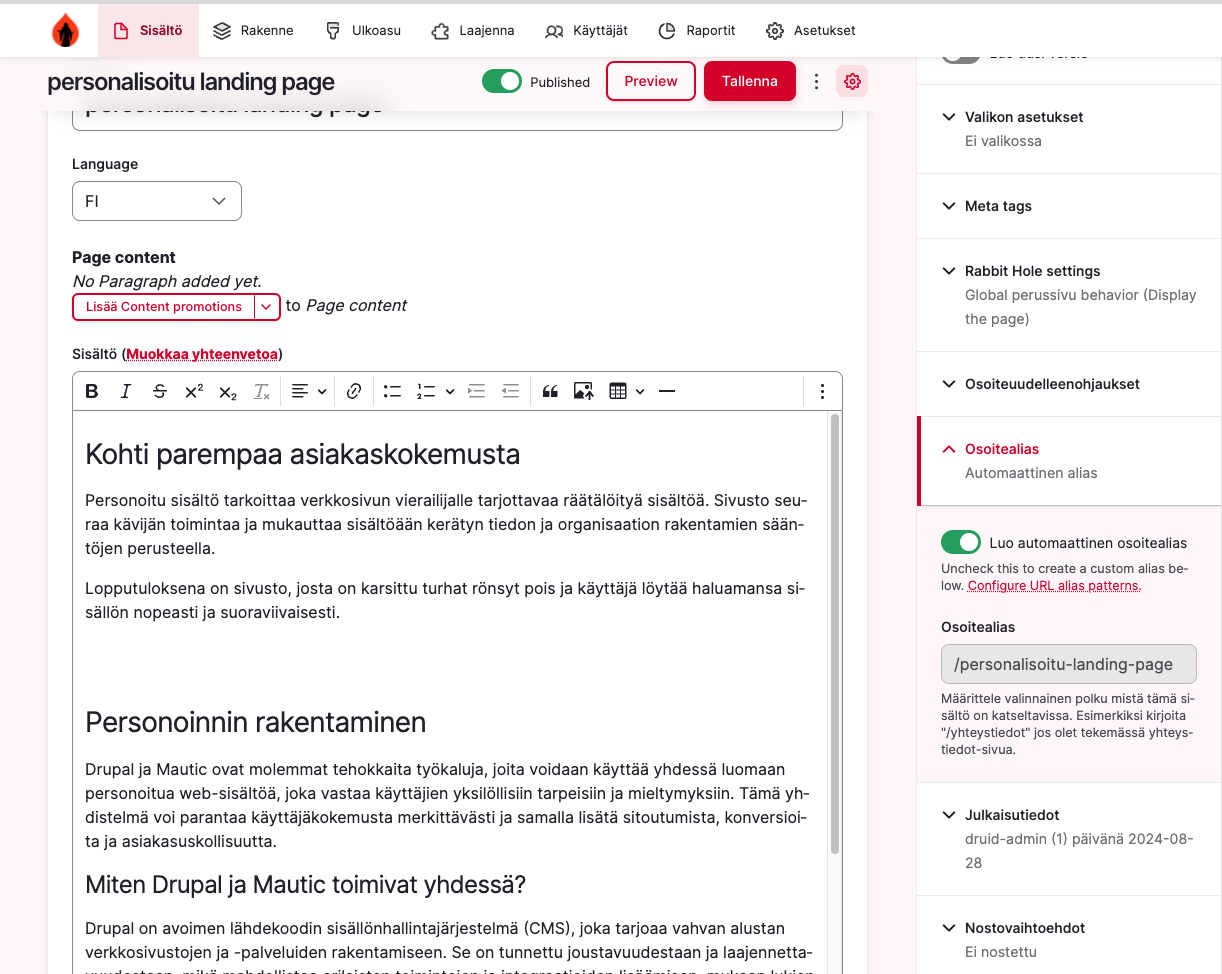Open the Laajenna admin menu
This screenshot has width=1222, height=974.
473,31
